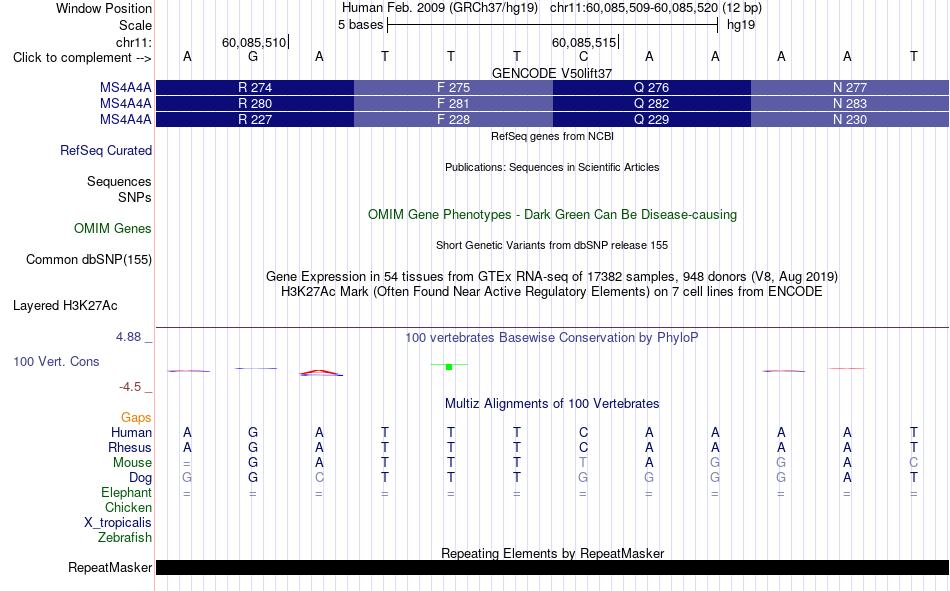
Task: Click the N 283 codon block
Action: click(x=849, y=104)
